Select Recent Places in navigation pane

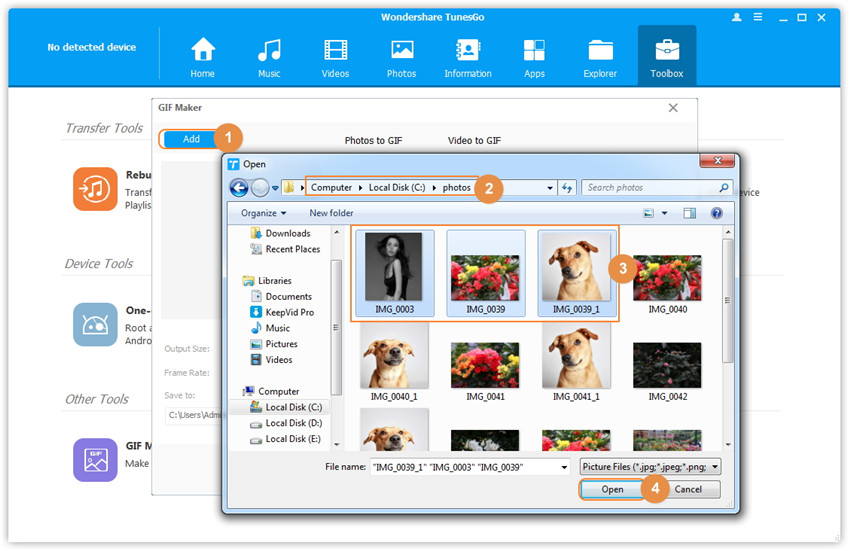[x=285, y=249]
